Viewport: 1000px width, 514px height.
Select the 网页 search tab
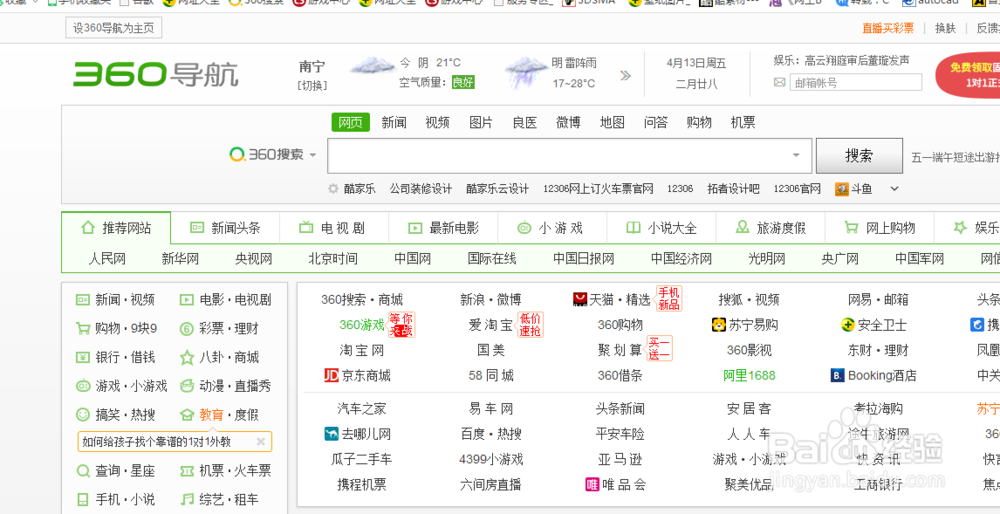point(351,122)
